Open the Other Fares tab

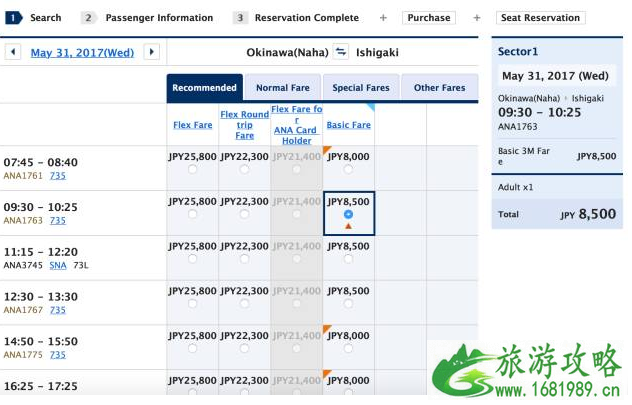[x=440, y=88]
